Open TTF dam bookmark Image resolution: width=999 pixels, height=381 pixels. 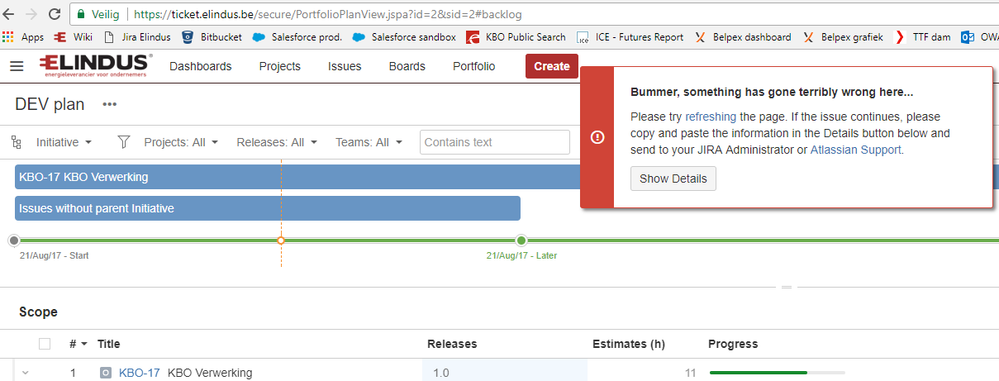pyautogui.click(x=922, y=37)
